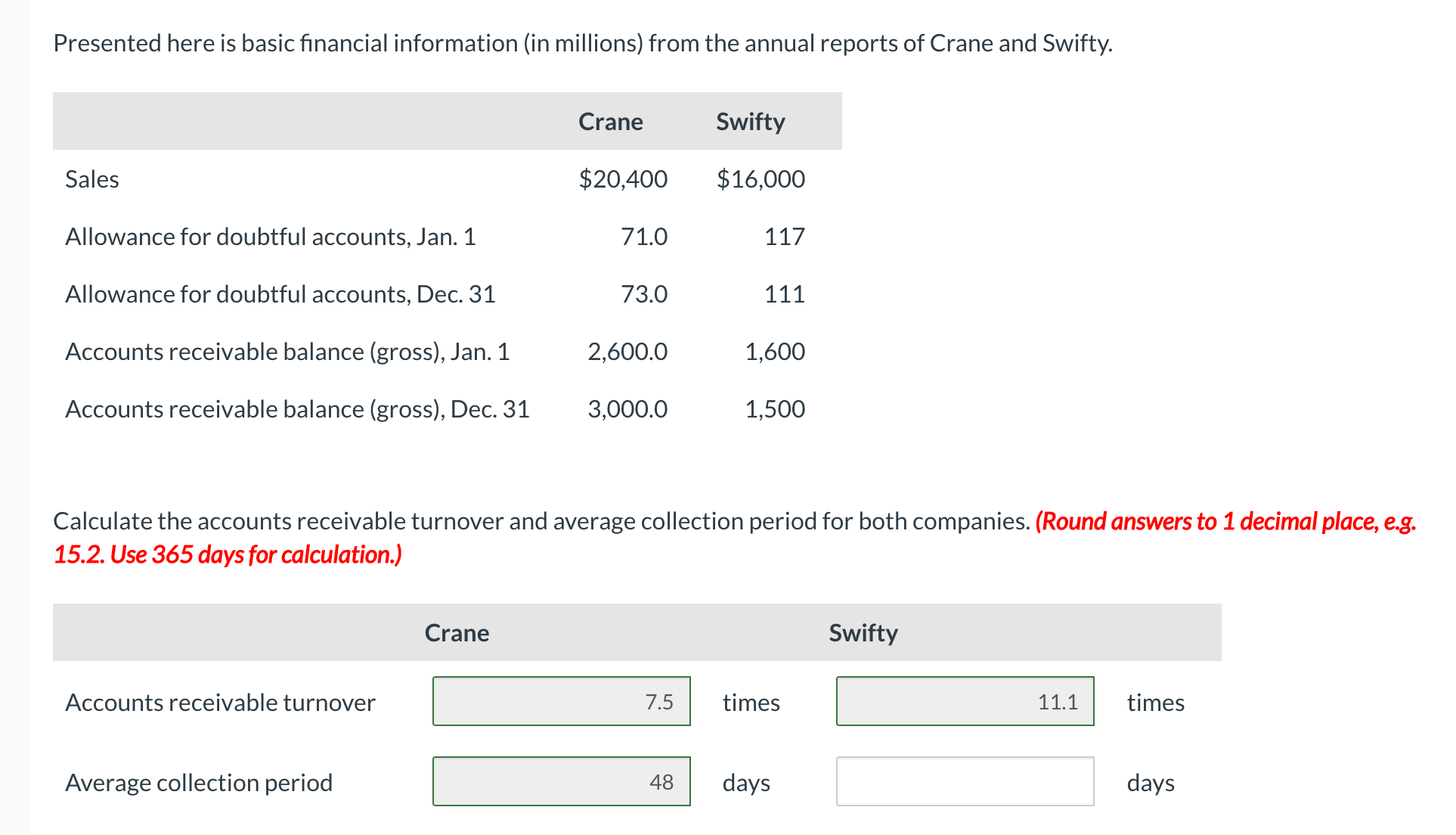Select the Allowance for doubtful accounts, Jan. 1 row label
The width and height of the screenshot is (1456, 835).
(x=268, y=236)
